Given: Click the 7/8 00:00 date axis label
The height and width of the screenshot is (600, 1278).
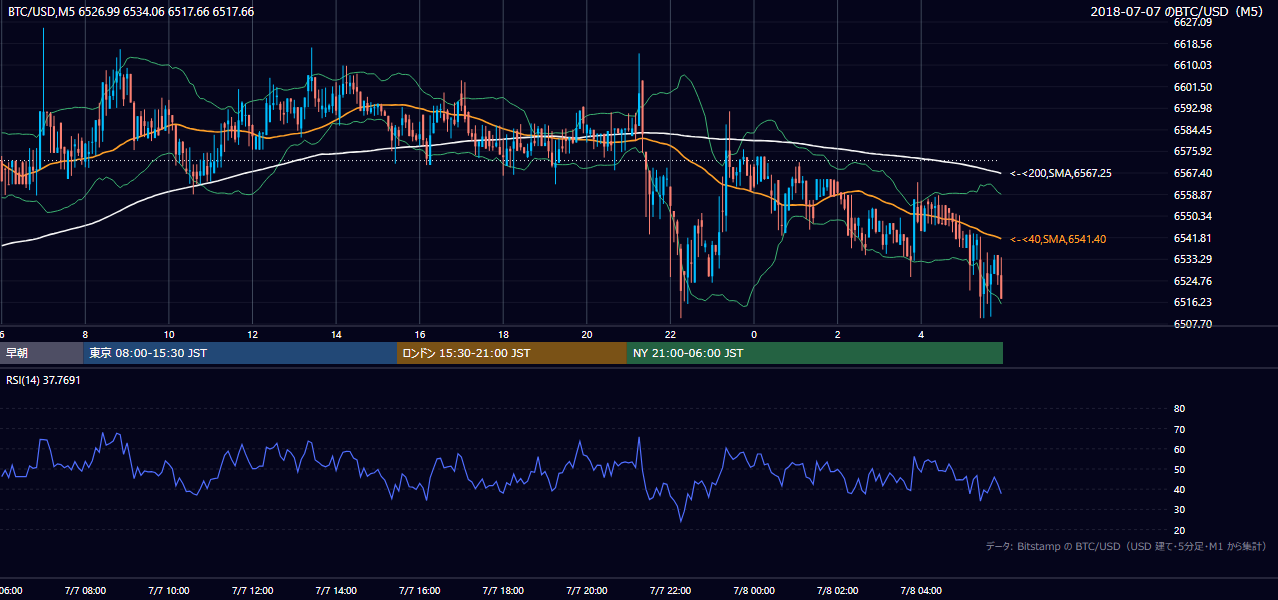Looking at the screenshot, I should point(754,591).
